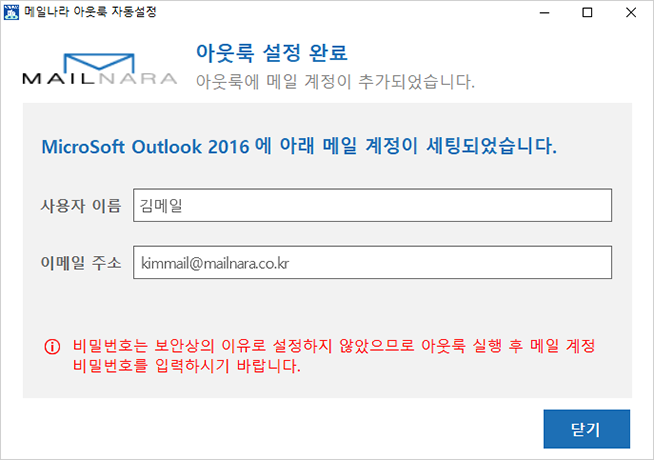Click the text 아웃룩에 메일 계정이 추가되었습니다.
Screen dimensions: 654x460
(x=335, y=81)
